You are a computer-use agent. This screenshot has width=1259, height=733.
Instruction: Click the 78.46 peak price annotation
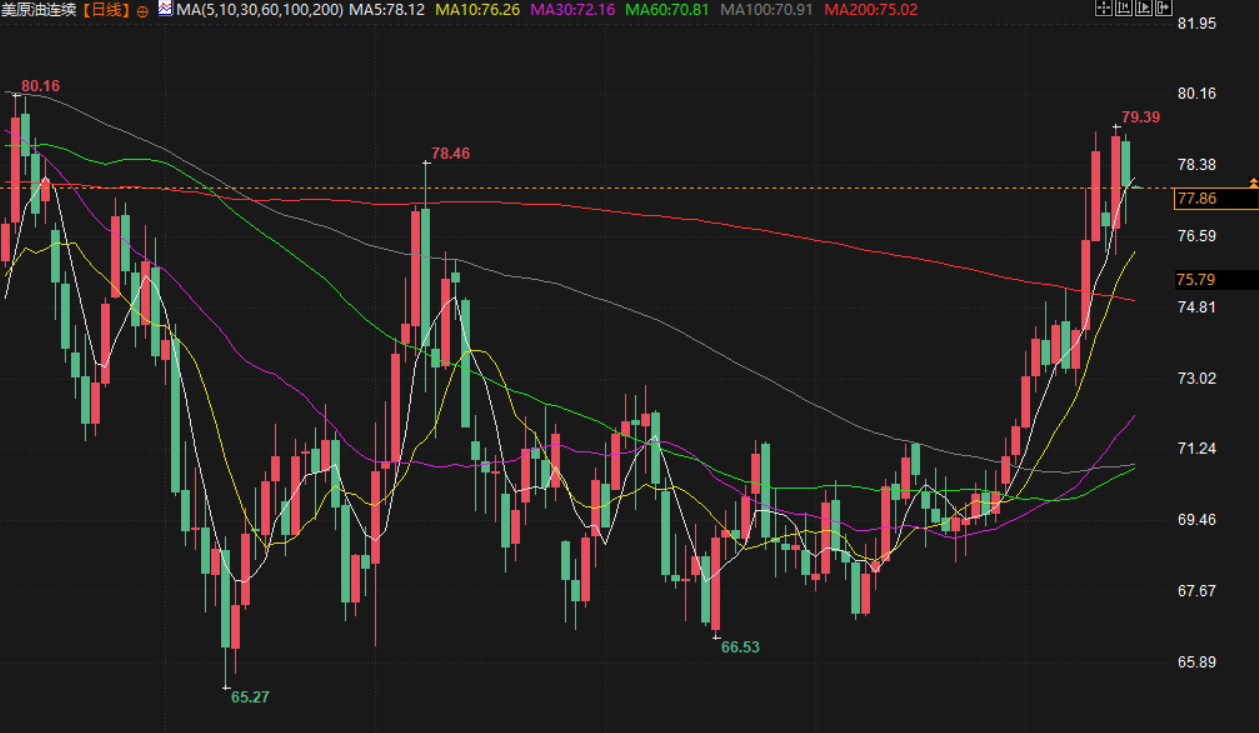(450, 153)
